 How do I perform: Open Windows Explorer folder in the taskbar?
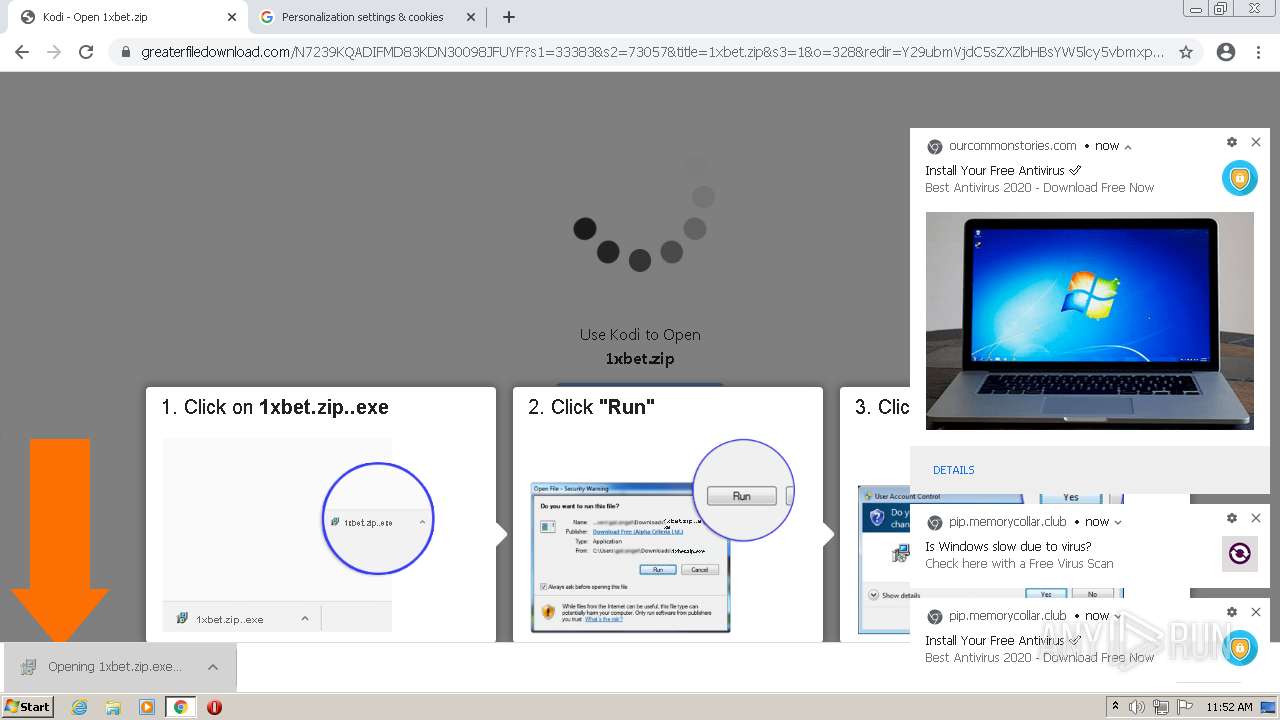click(x=113, y=707)
